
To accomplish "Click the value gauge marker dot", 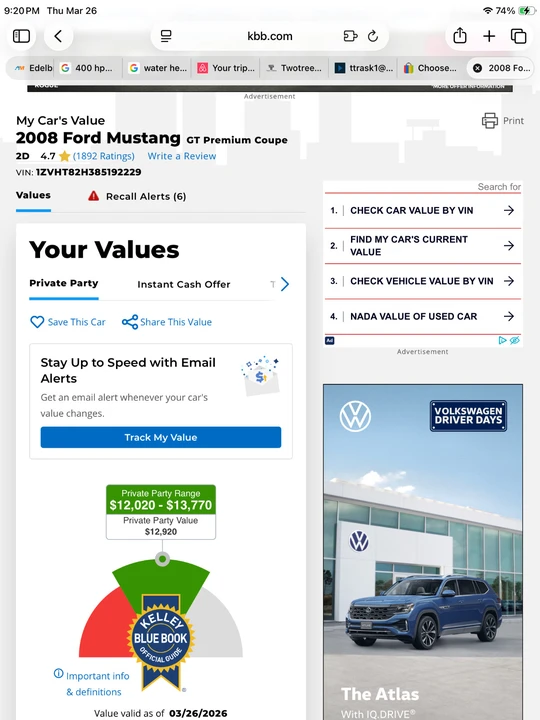I will click(162, 559).
